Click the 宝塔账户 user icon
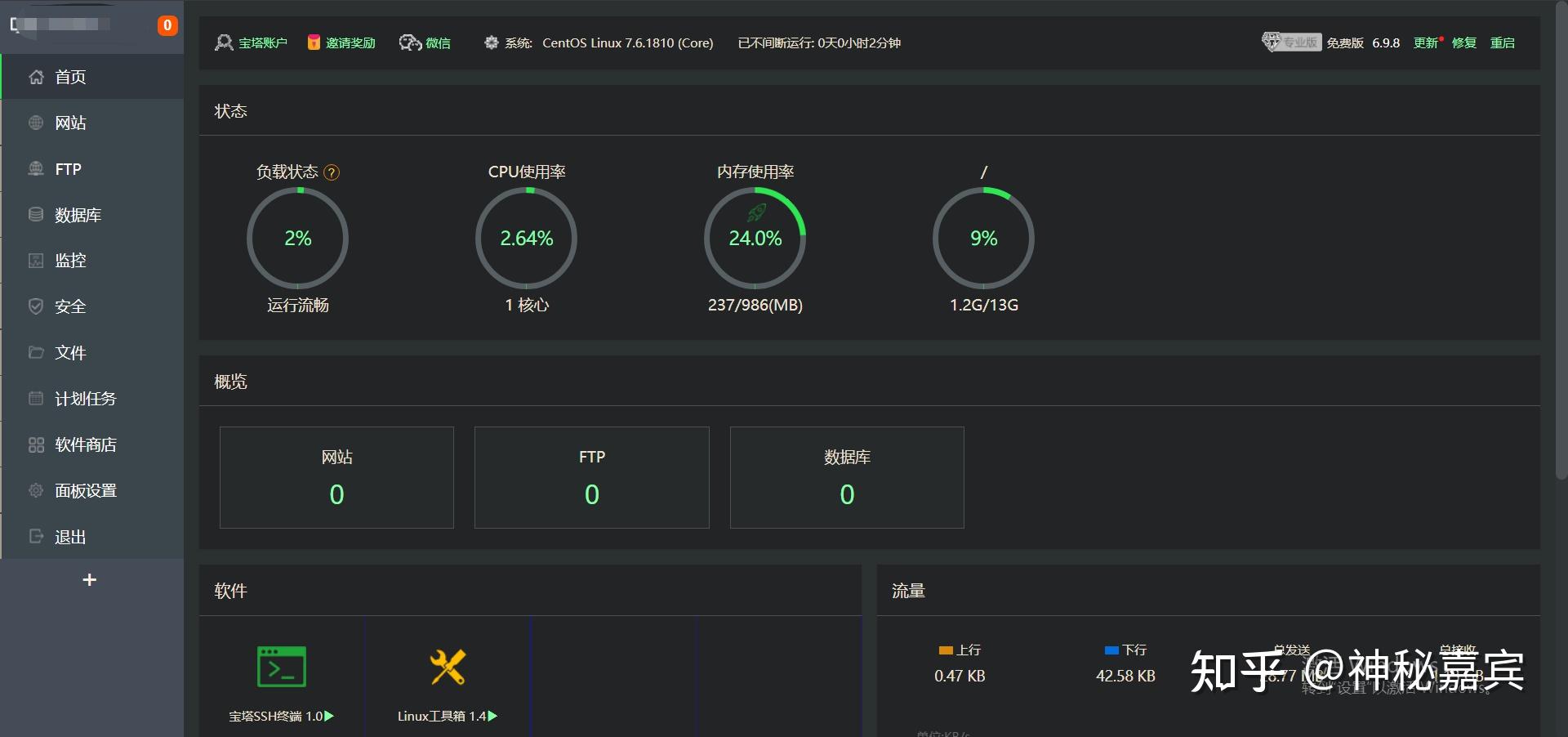The width and height of the screenshot is (1568, 737). [224, 42]
